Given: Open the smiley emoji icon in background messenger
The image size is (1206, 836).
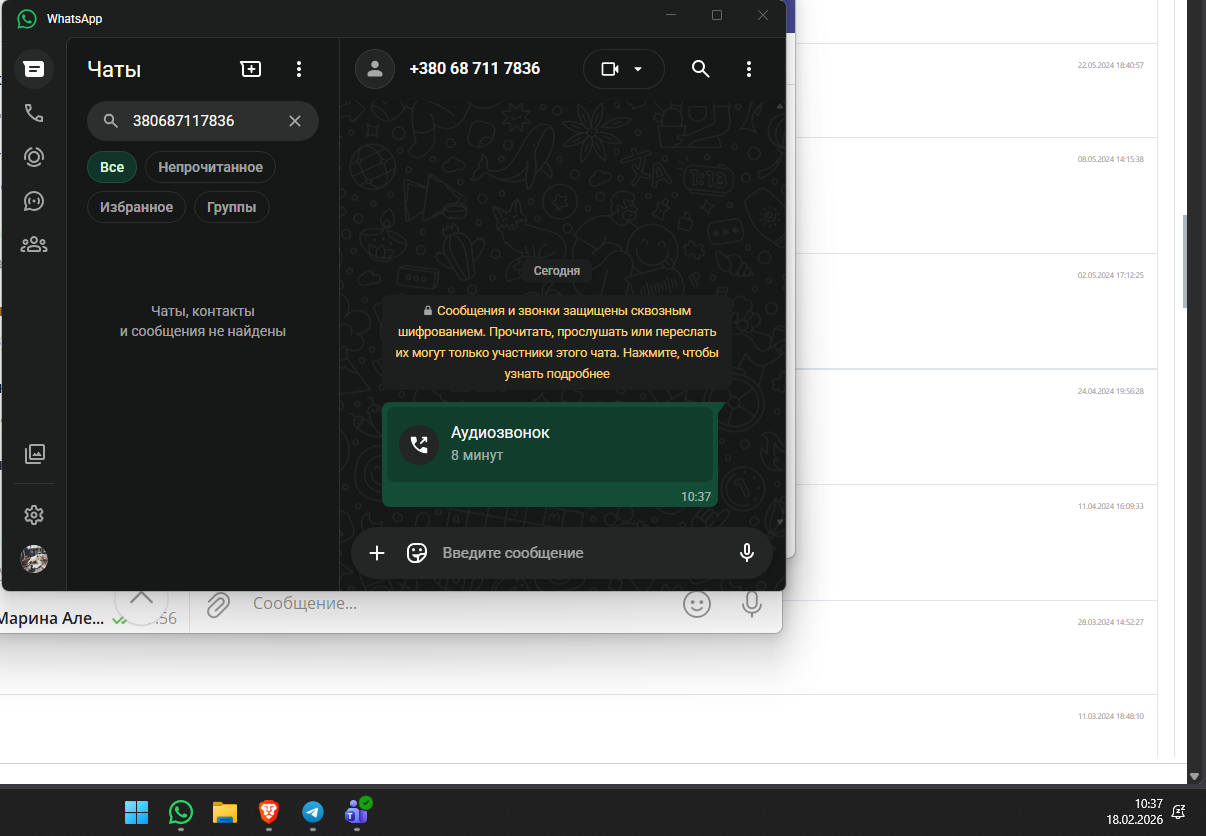Looking at the screenshot, I should 697,604.
